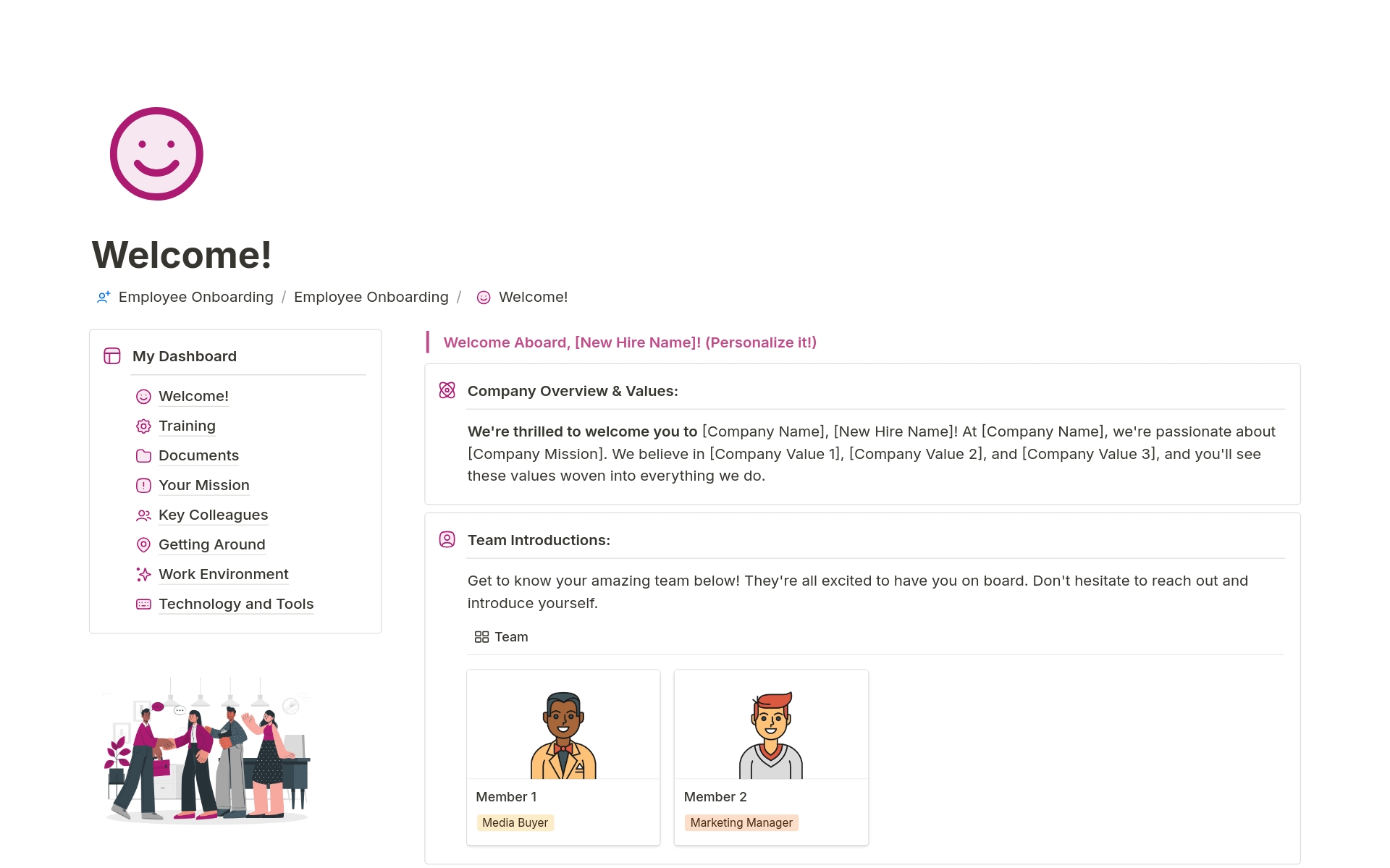Click the Getting Around location pin icon
This screenshot has width=1390, height=868.
point(143,545)
